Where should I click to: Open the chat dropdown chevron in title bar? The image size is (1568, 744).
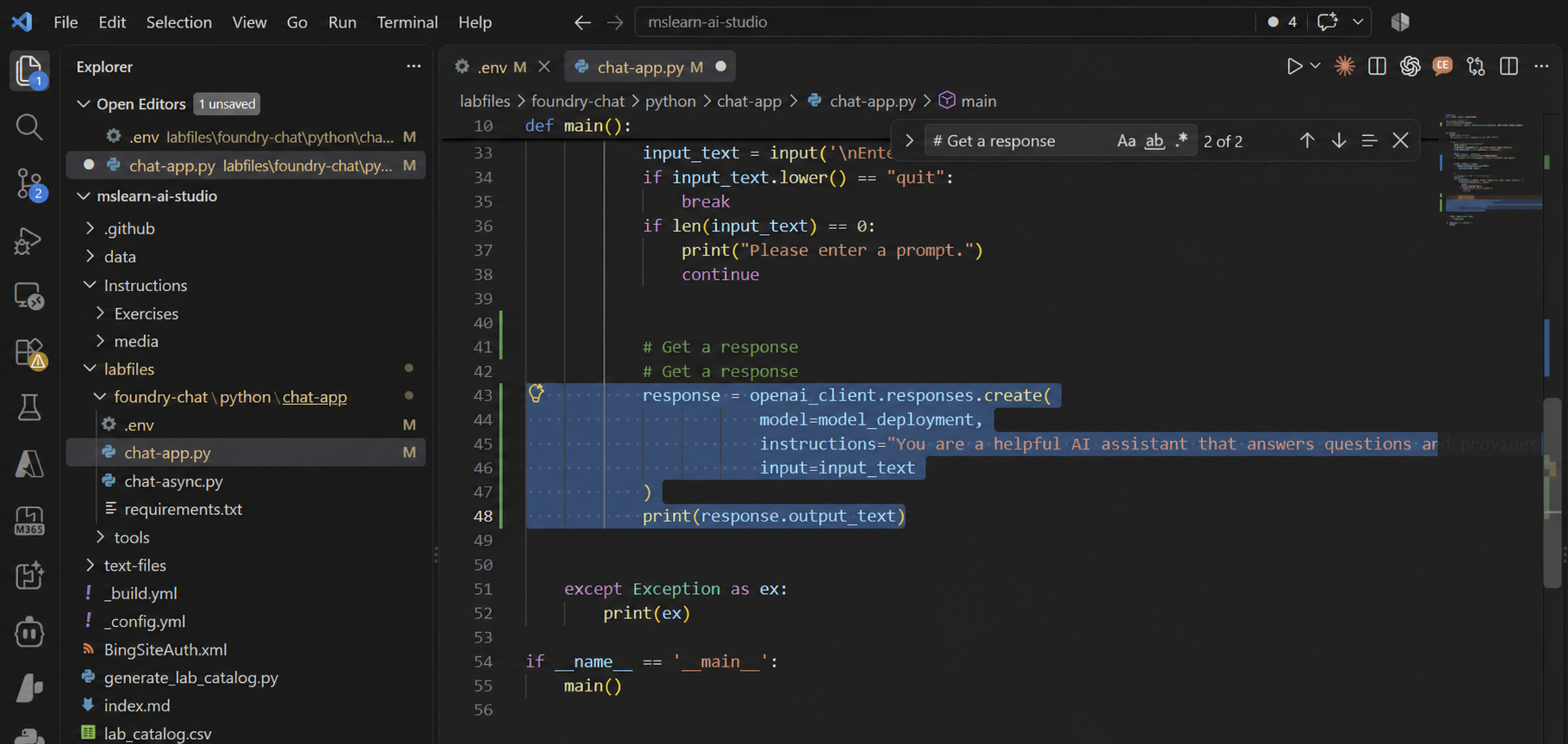pos(1358,22)
